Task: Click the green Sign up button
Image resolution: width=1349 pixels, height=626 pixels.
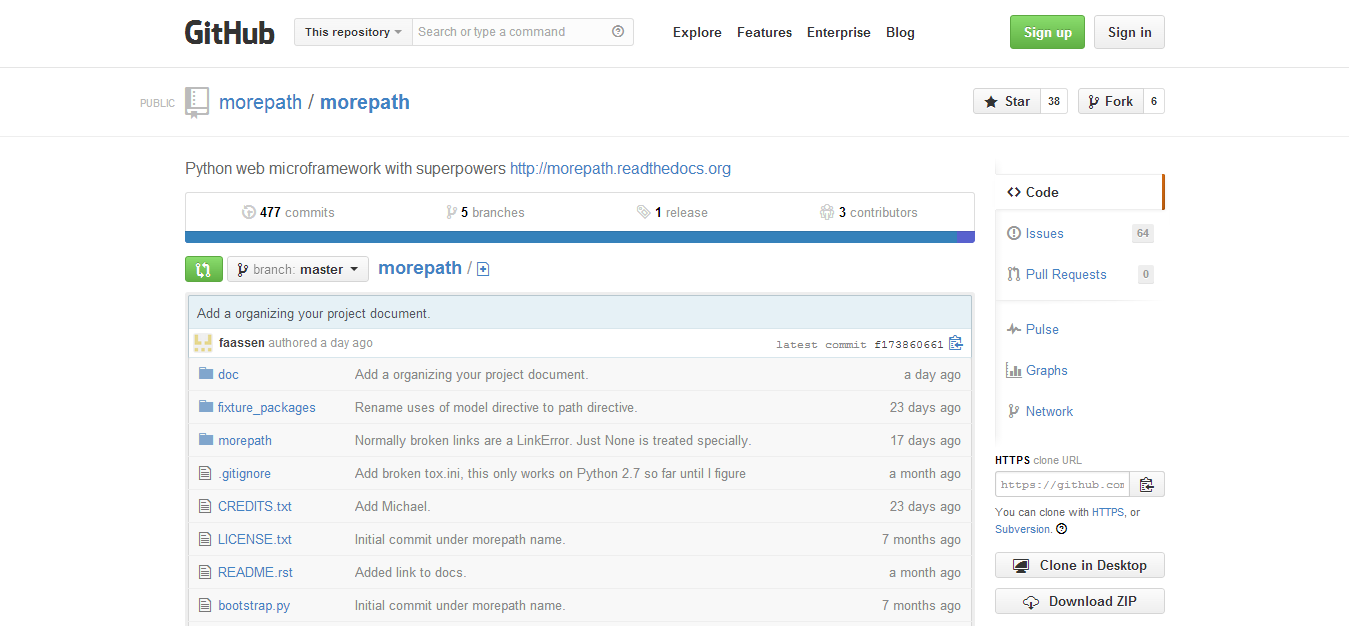Action: tap(1047, 32)
